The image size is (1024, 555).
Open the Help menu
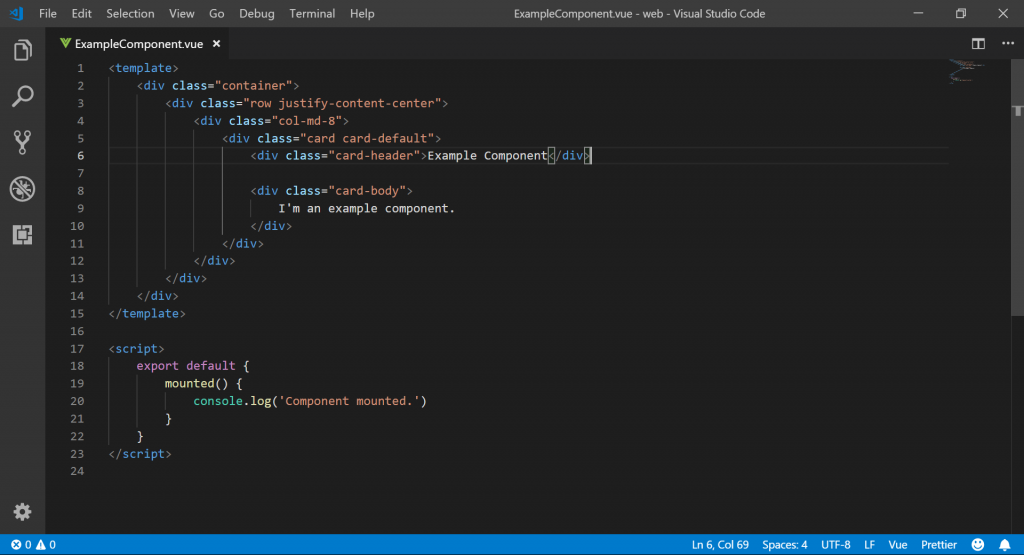click(x=362, y=14)
